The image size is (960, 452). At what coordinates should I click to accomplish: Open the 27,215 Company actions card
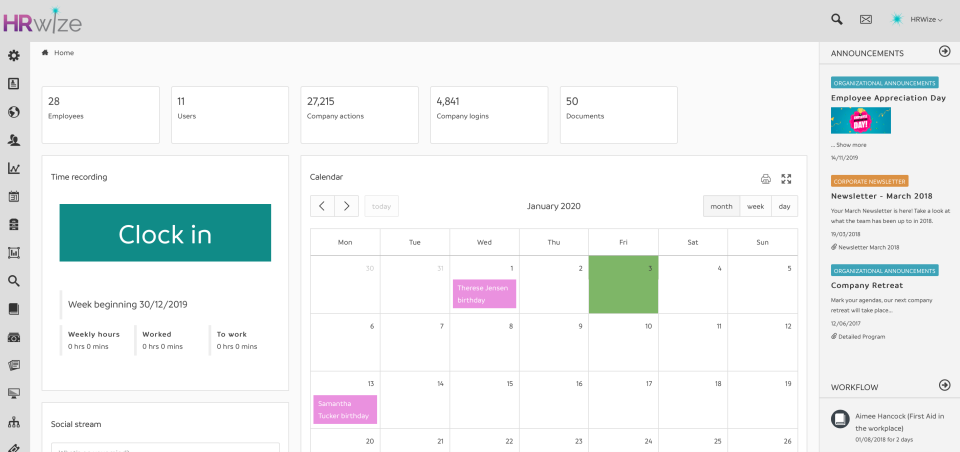(x=359, y=115)
